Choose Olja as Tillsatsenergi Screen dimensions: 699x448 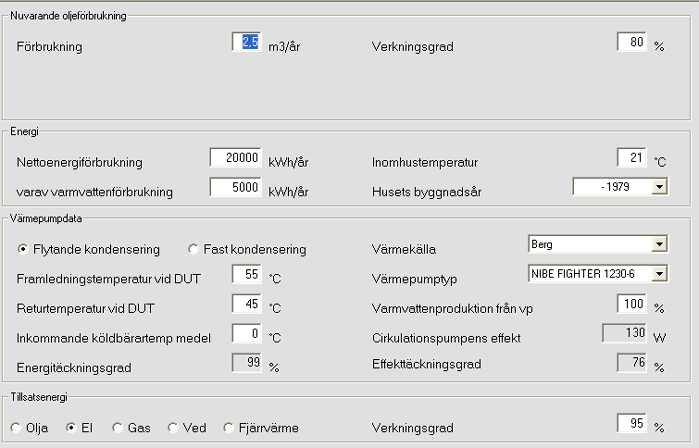[x=17, y=428]
